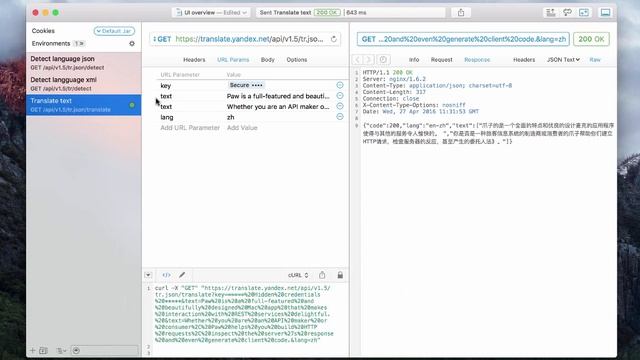
Task: Toggle the bottom panel visibility icon
Action: coord(605,13)
